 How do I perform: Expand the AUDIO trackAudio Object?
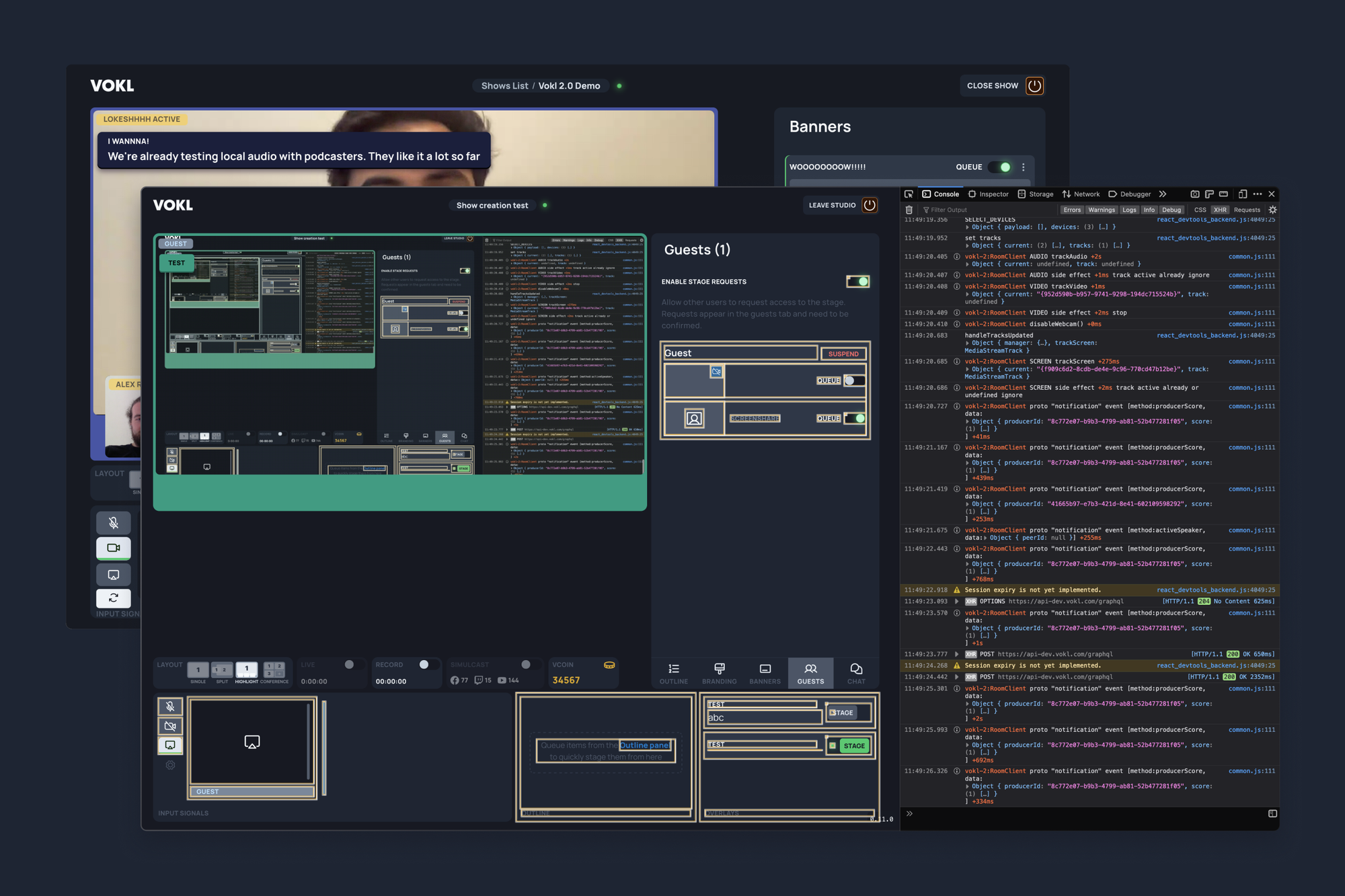[x=968, y=264]
